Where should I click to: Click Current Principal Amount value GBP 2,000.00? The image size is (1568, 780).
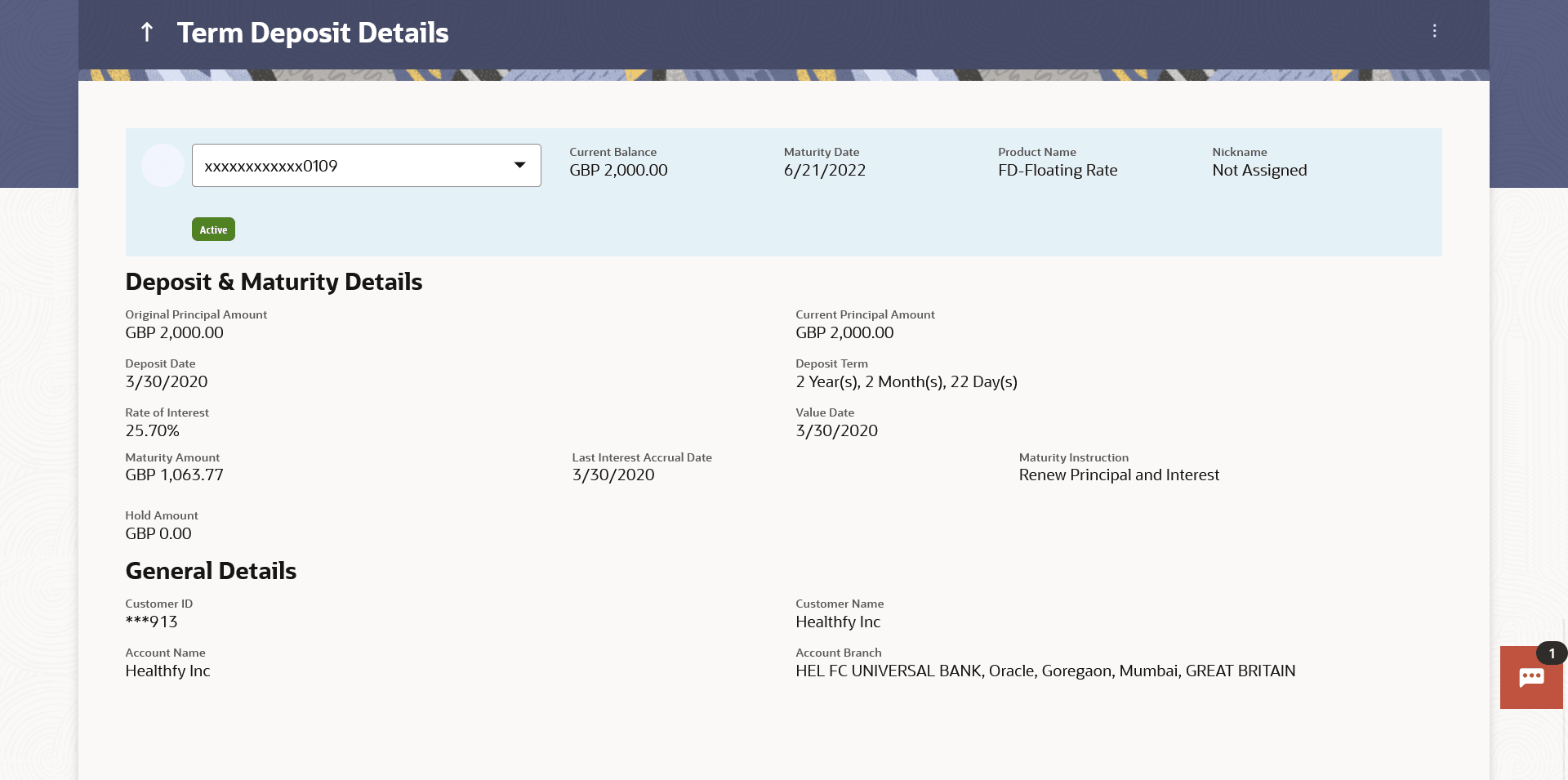[x=844, y=332]
